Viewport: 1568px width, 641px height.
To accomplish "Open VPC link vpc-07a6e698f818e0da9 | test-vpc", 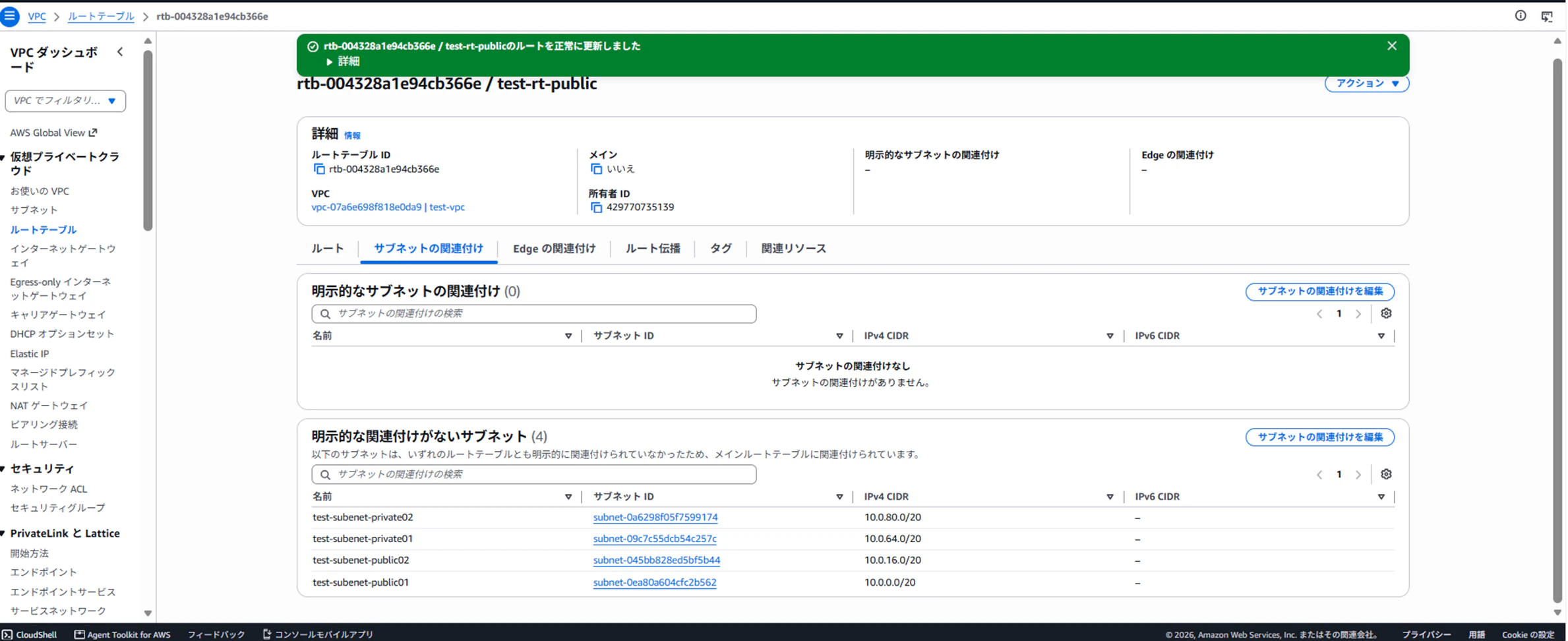I will (388, 207).
